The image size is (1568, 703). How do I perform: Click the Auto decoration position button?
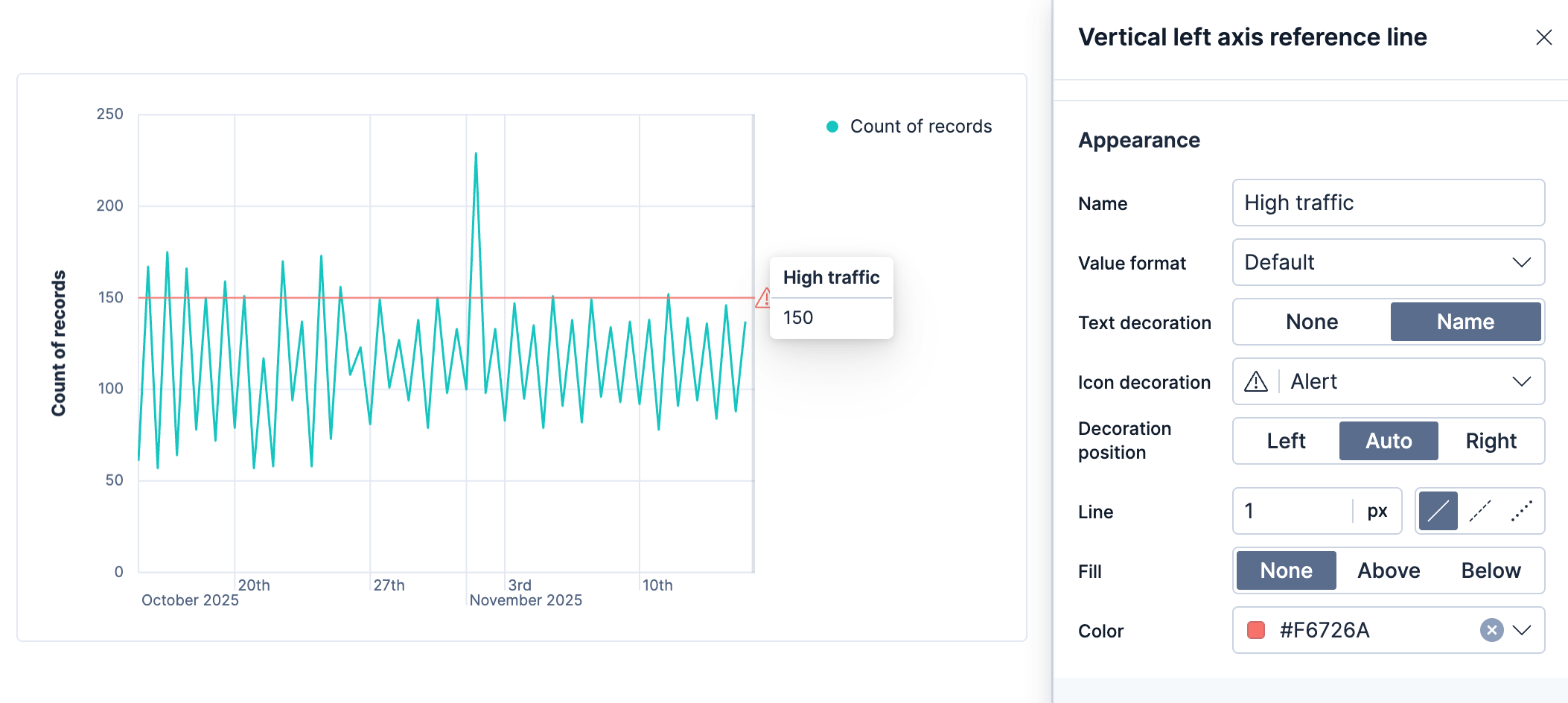tap(1388, 440)
